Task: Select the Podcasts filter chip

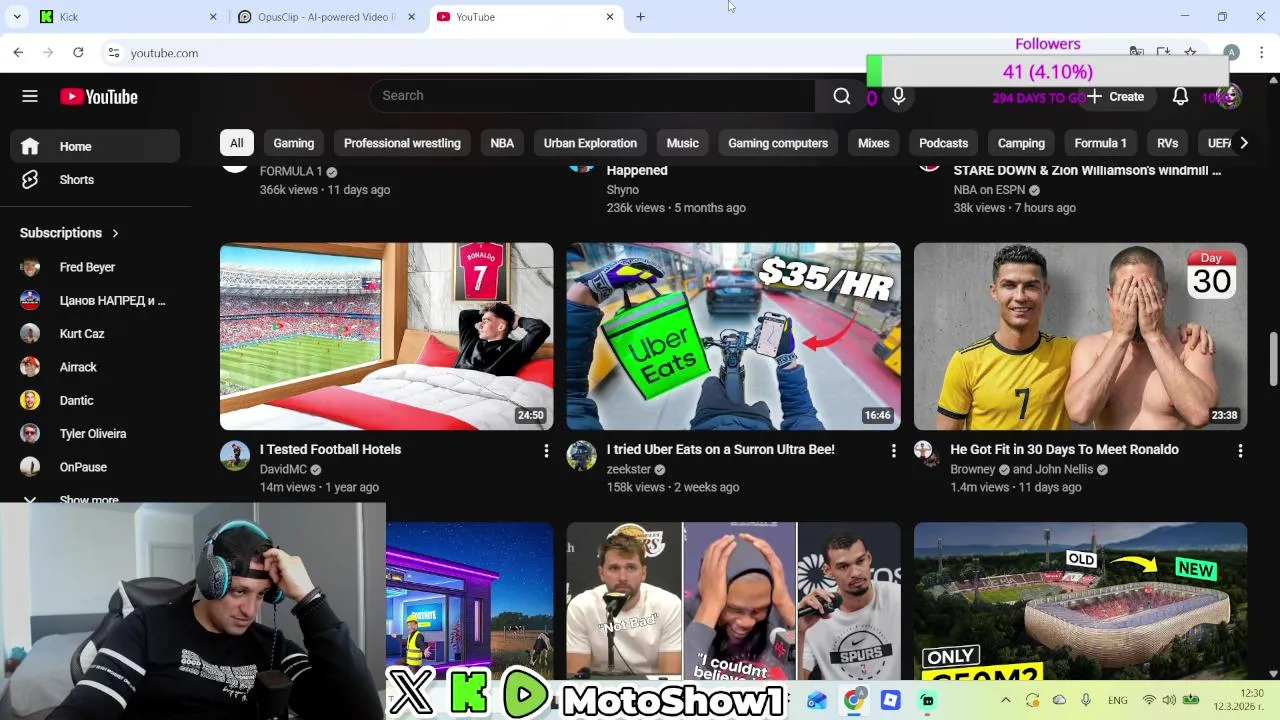Action: point(943,143)
